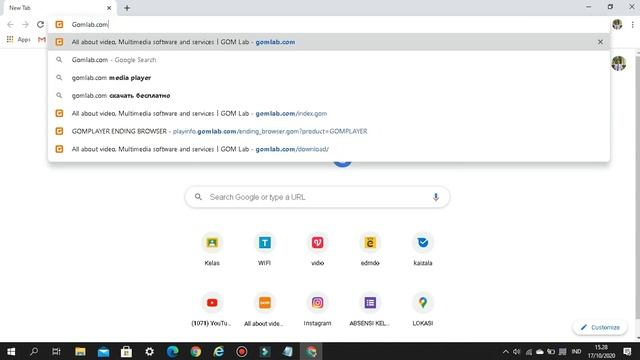The width and height of the screenshot is (640, 360).
Task: Start voice search with microphone icon
Action: [x=436, y=197]
